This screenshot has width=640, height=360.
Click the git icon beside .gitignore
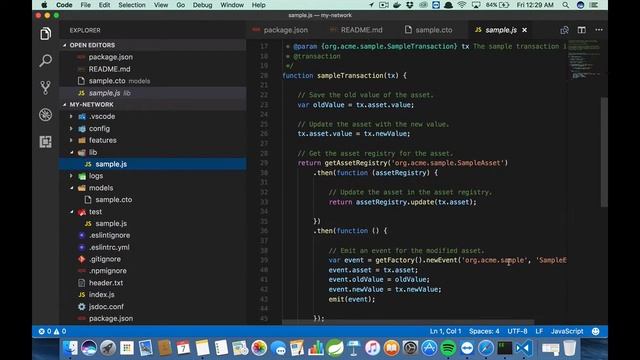(x=82, y=259)
